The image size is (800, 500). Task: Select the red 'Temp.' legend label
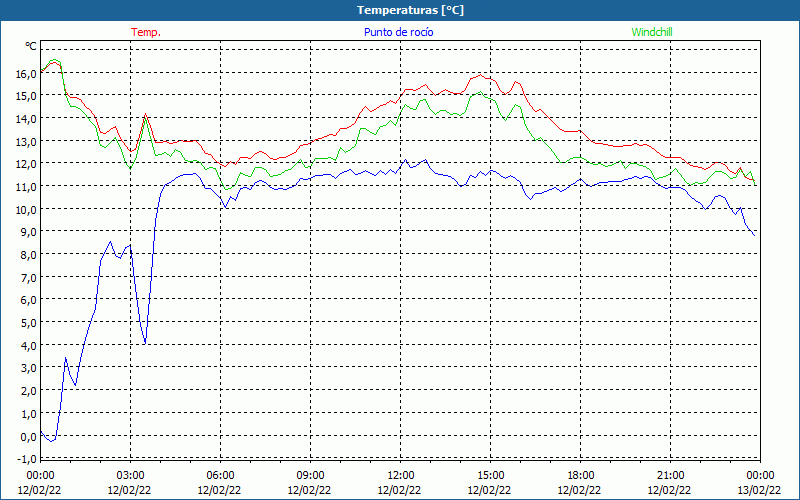click(146, 32)
